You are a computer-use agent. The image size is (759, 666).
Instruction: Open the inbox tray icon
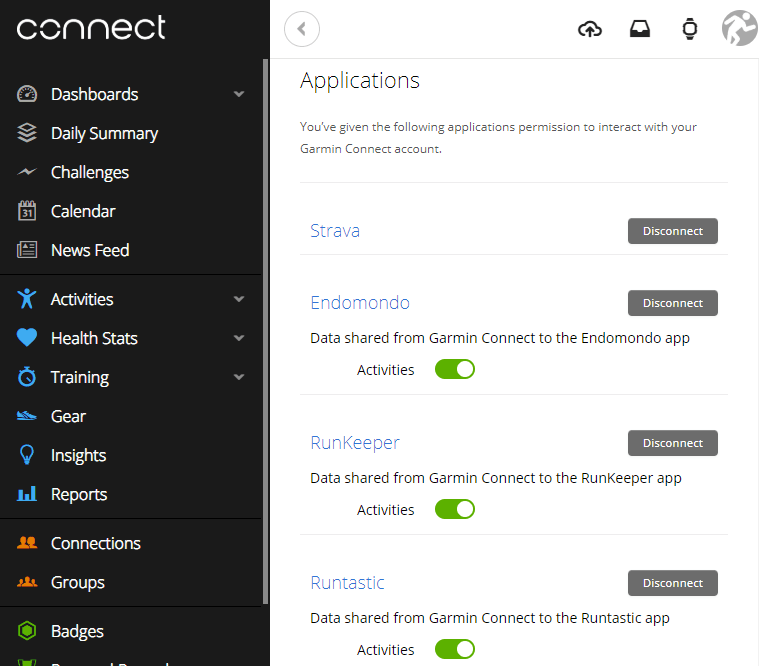(640, 29)
